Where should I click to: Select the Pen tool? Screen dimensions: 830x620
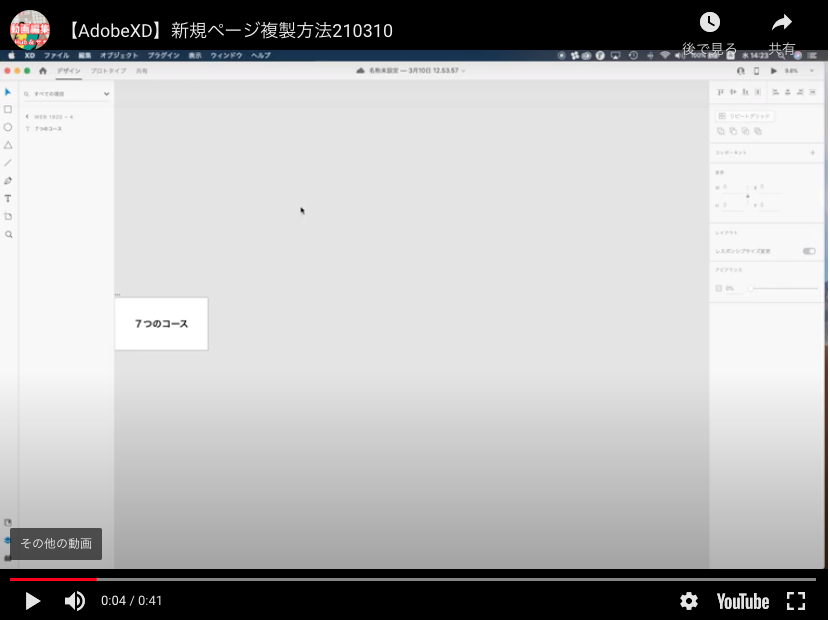[8, 181]
